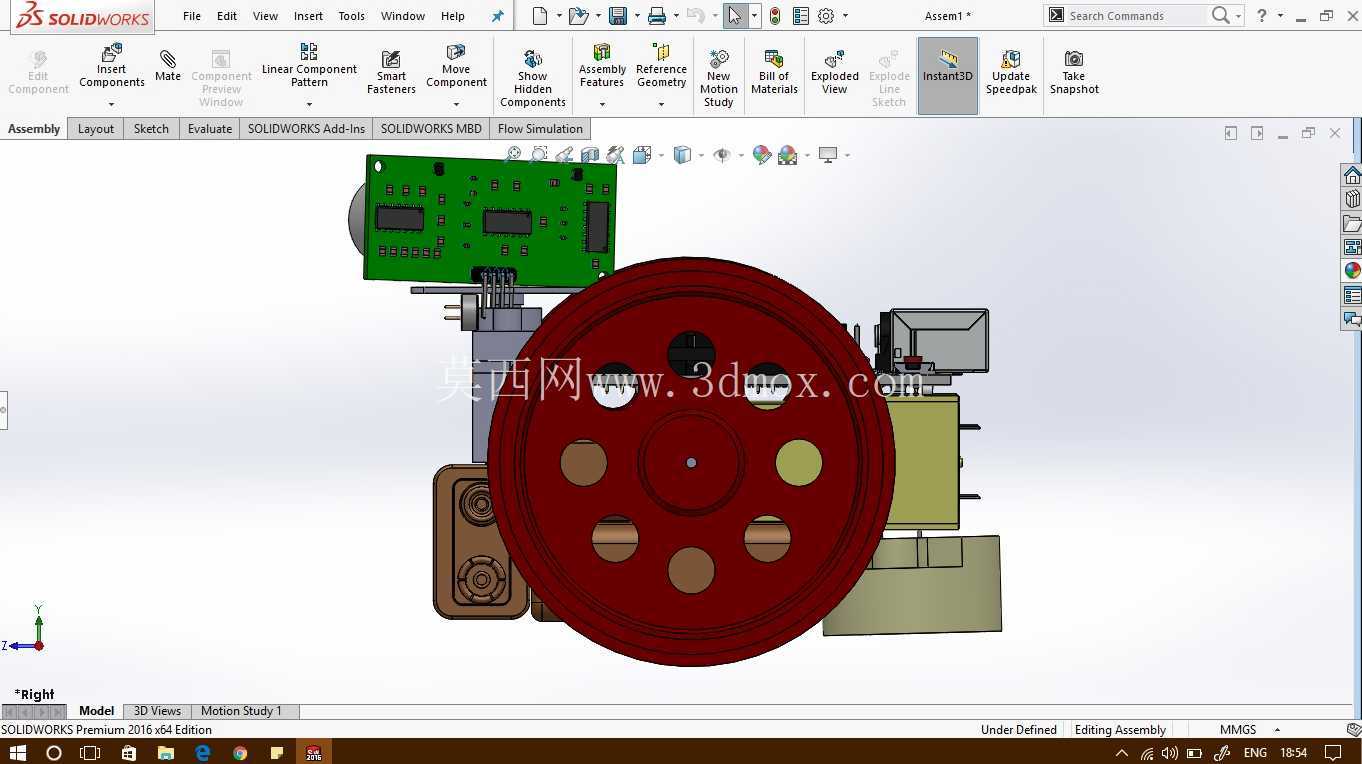Click Show Hidden Components

[x=533, y=77]
